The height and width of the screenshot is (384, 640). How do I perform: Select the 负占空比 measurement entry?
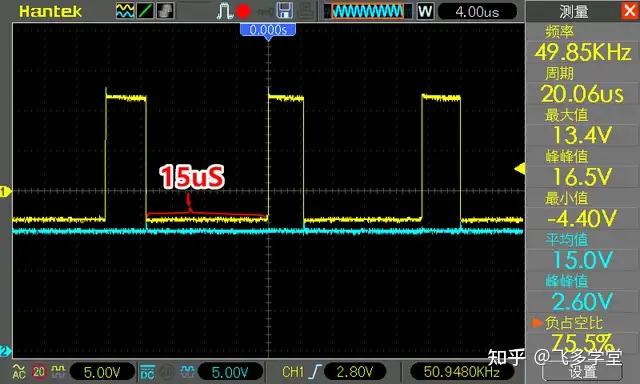pos(582,334)
